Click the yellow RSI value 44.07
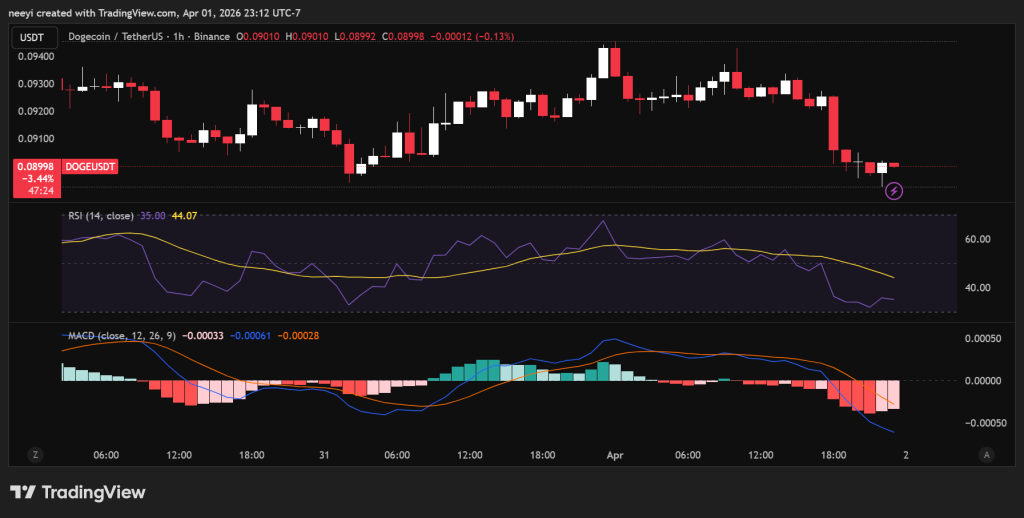Image resolution: width=1024 pixels, height=518 pixels. tap(185, 215)
